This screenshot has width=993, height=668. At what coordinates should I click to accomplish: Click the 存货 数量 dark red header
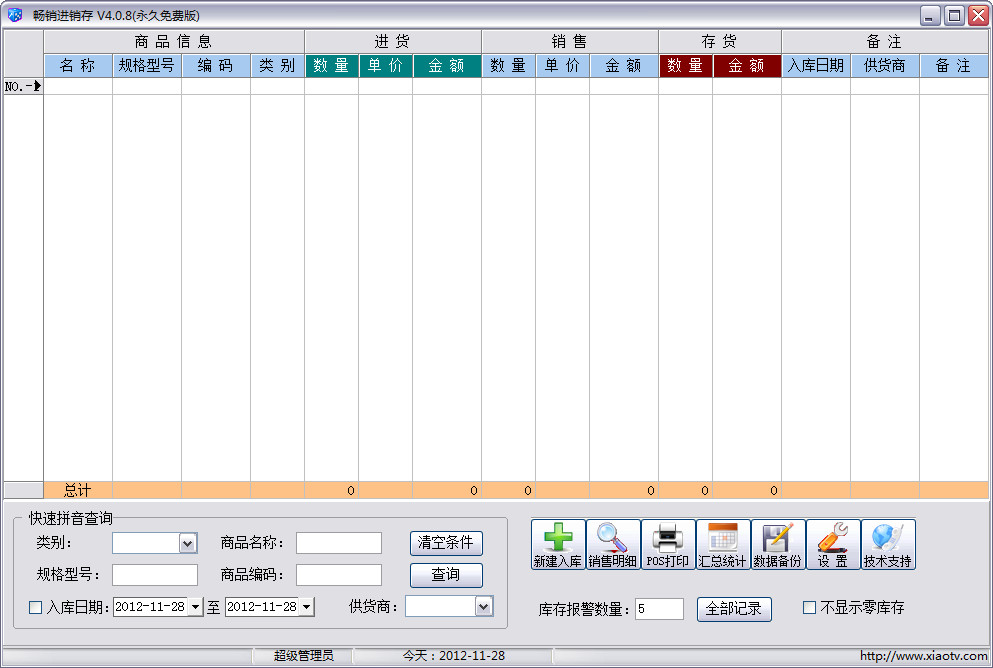[685, 65]
